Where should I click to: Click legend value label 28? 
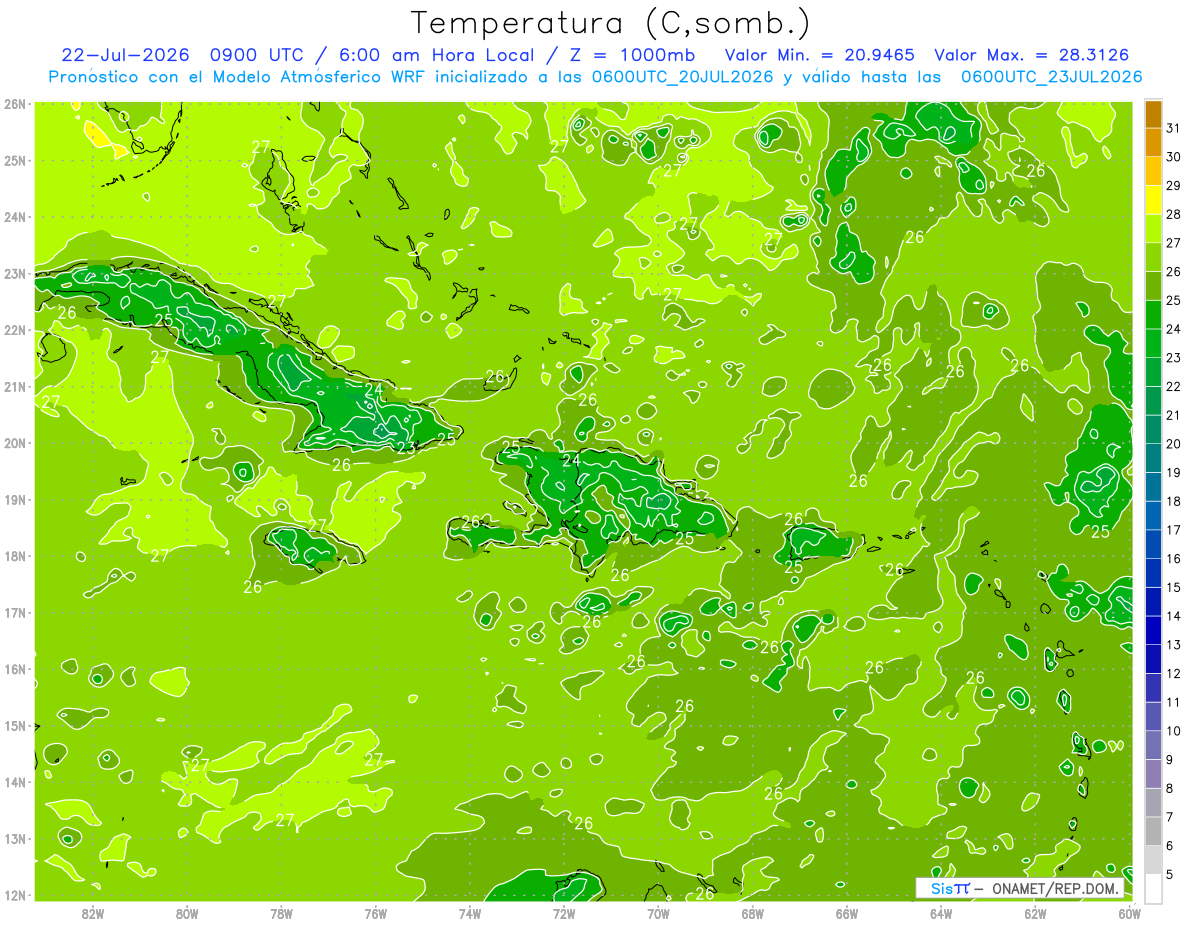coord(1173,214)
